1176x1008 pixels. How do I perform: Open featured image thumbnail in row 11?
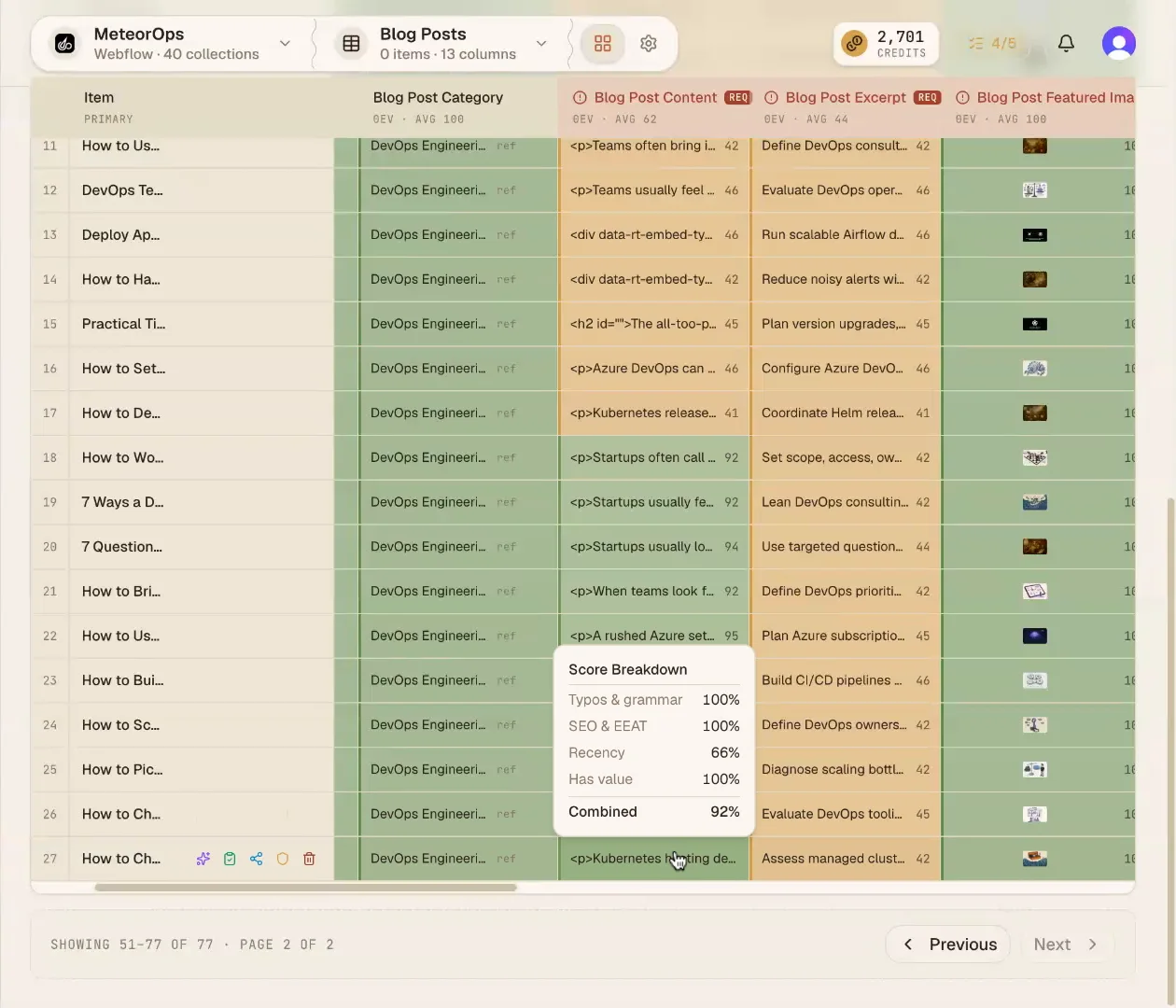1035,146
